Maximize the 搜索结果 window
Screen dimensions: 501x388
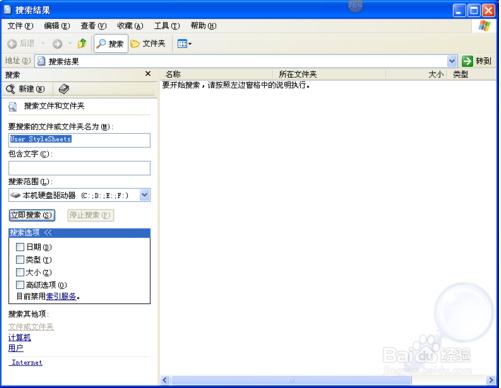coord(474,11)
